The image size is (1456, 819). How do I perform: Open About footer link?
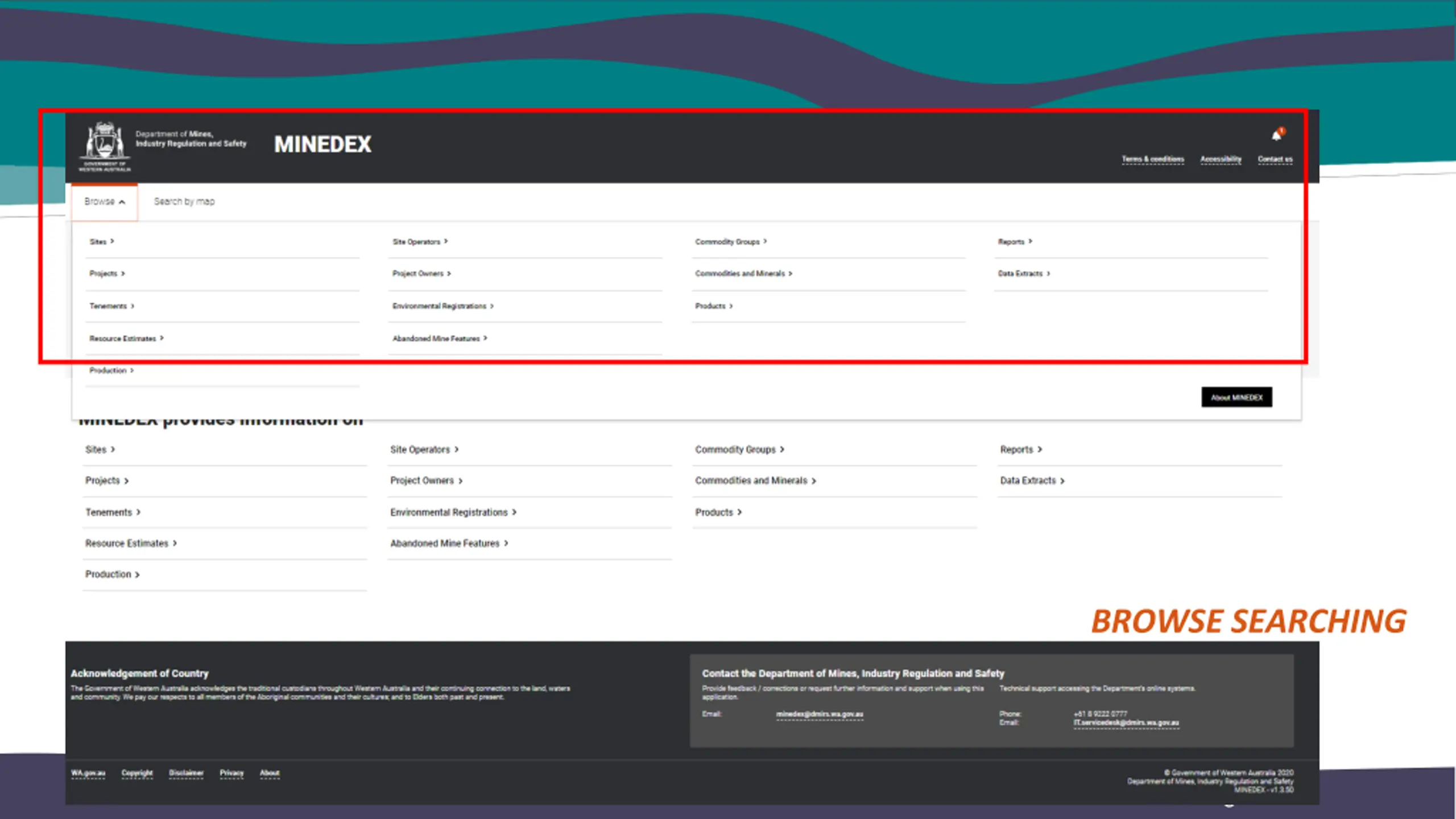270,773
